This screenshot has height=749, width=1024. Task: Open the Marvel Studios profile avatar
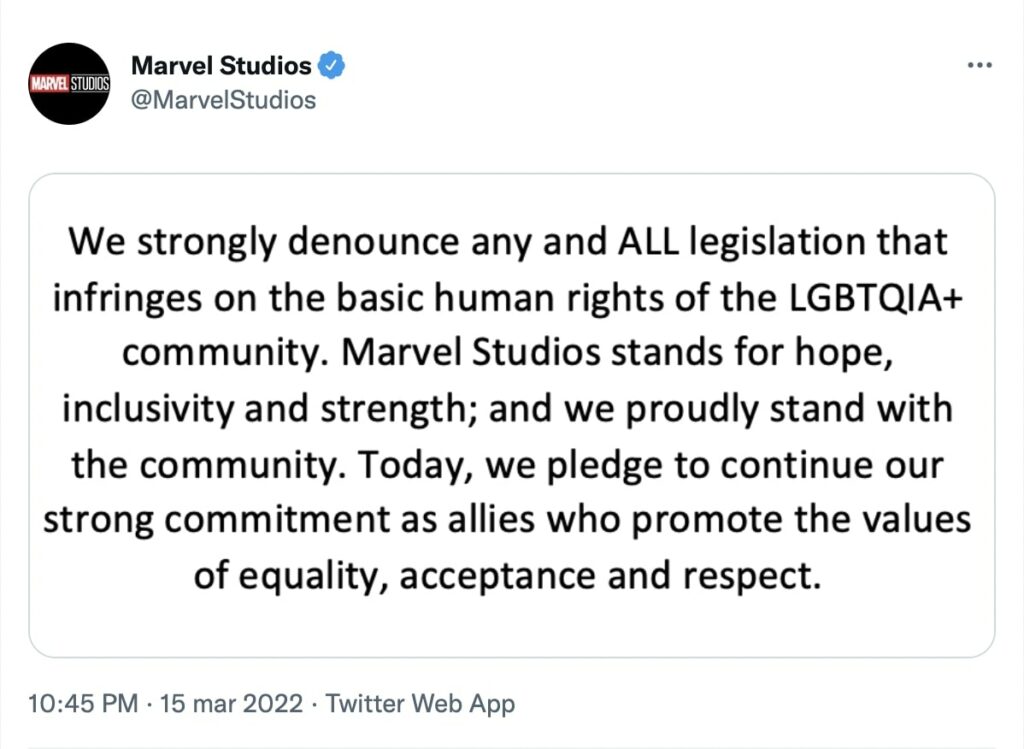pos(69,84)
